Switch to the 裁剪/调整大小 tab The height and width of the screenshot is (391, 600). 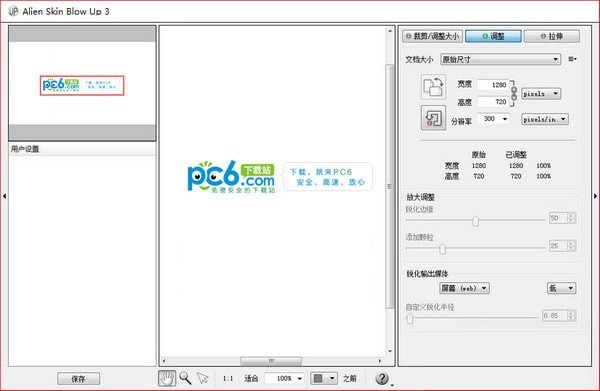(432, 36)
